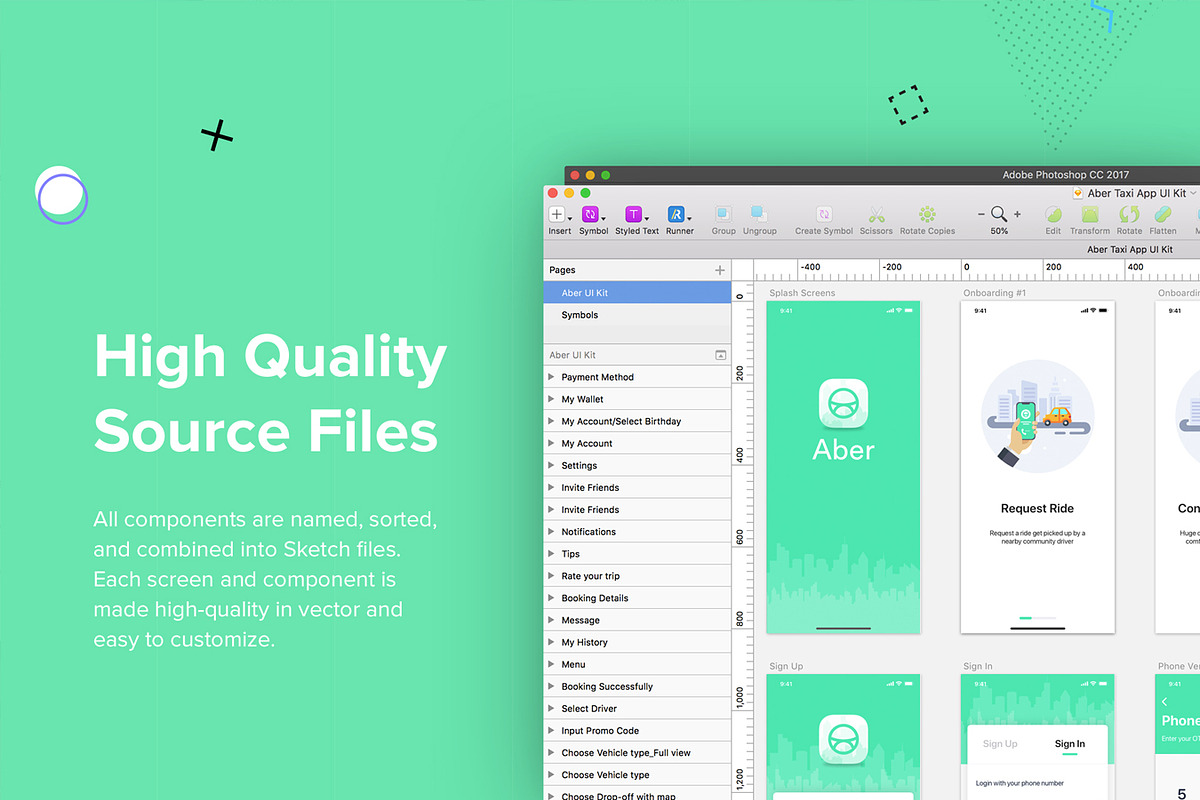Expand the Tips artboard layer

click(x=551, y=554)
